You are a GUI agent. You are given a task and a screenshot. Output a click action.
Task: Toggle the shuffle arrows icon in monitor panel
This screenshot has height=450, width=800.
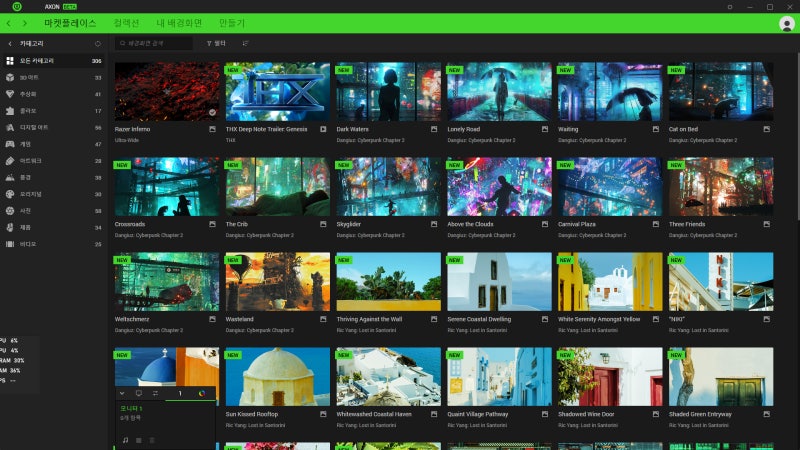click(x=155, y=393)
